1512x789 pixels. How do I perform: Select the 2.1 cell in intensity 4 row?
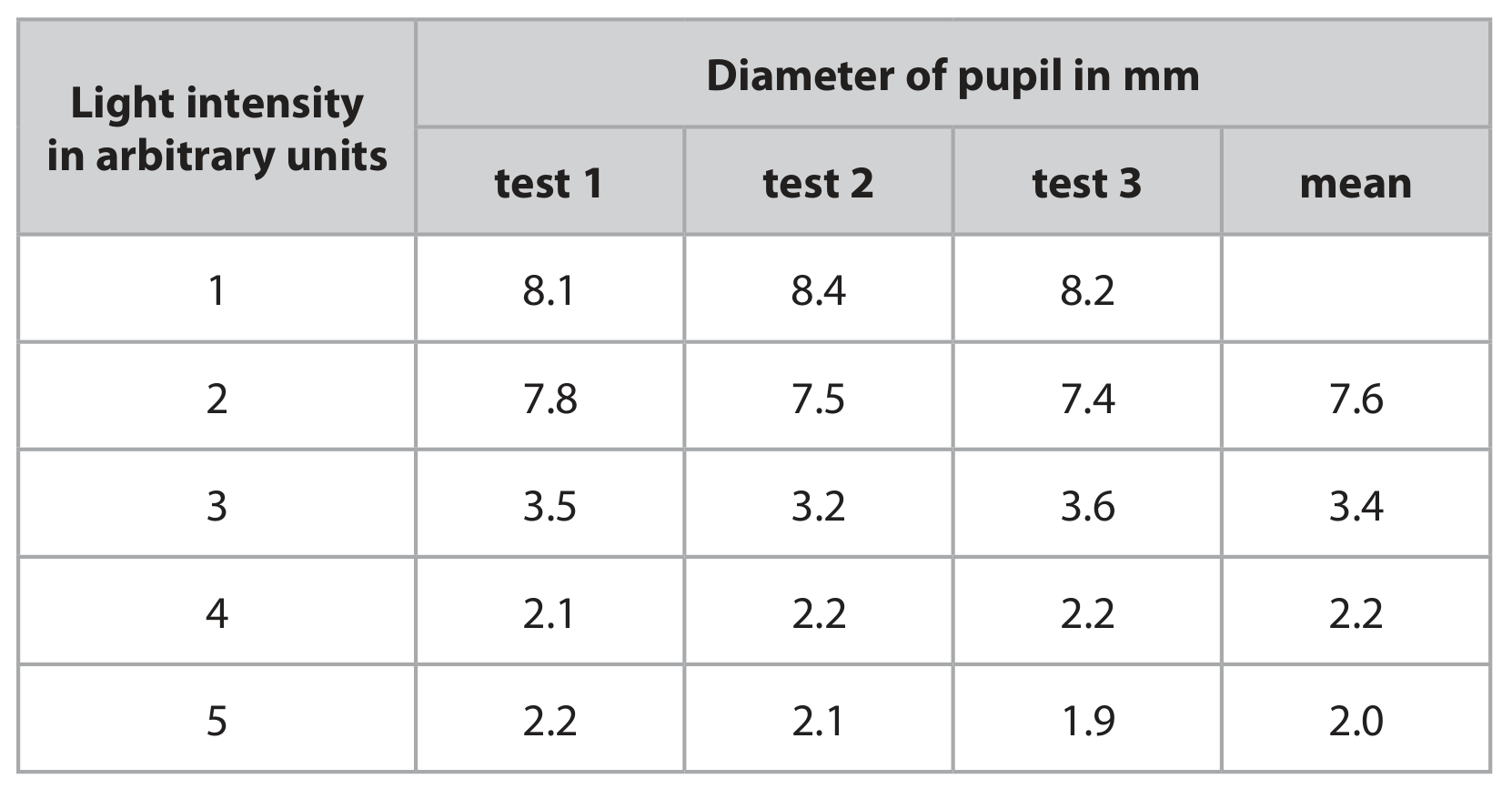(549, 612)
